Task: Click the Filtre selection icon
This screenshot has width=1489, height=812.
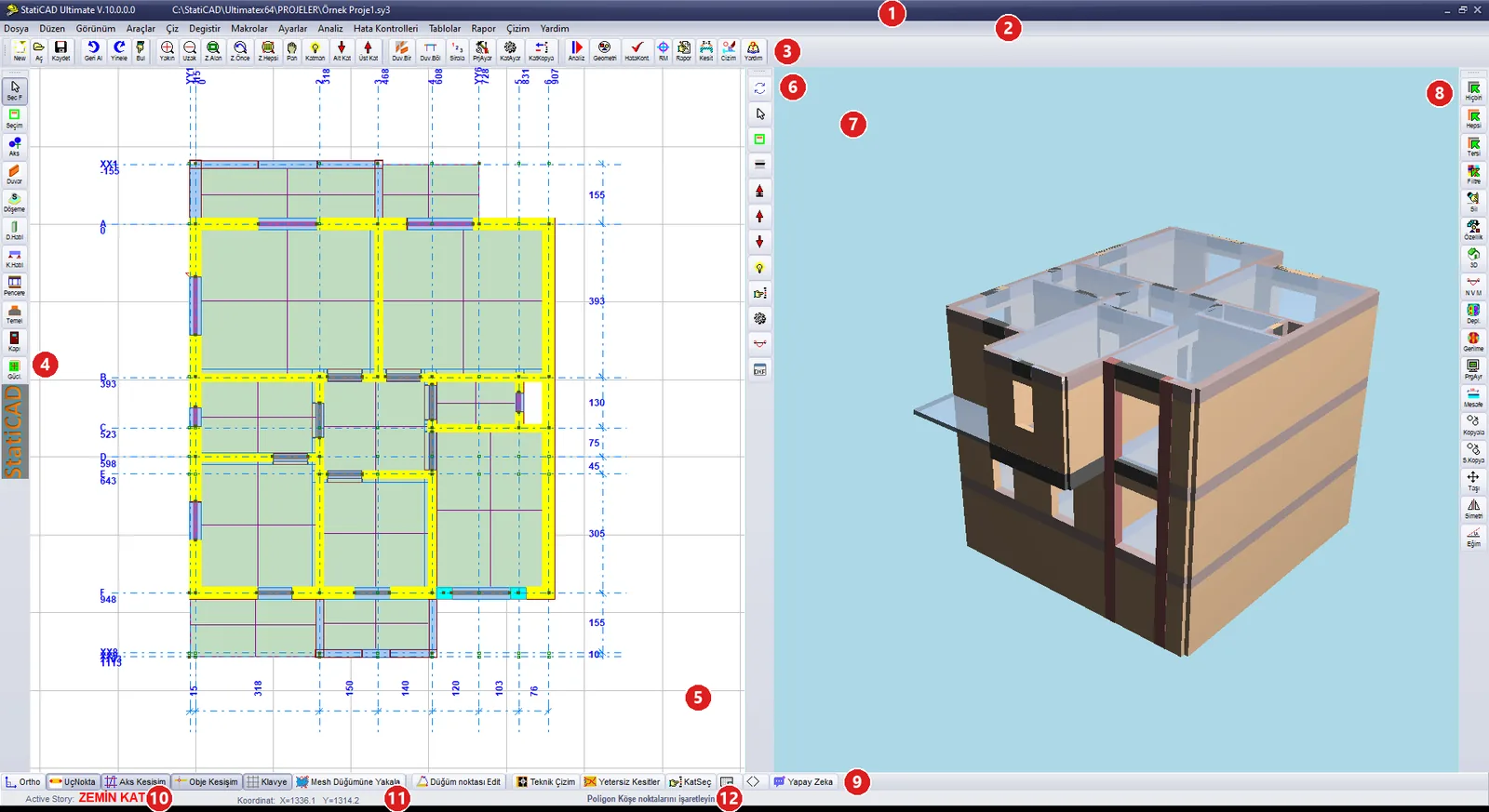Action: (1473, 174)
